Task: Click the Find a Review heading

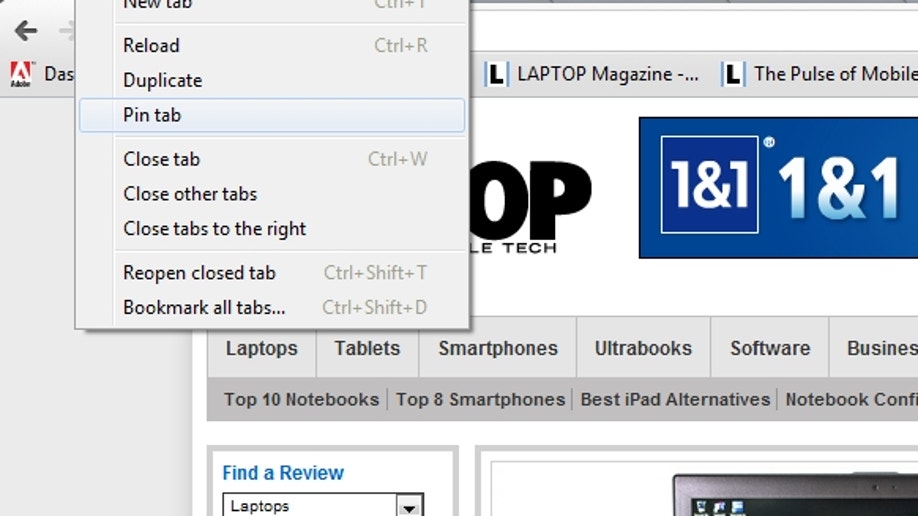Action: 283,473
